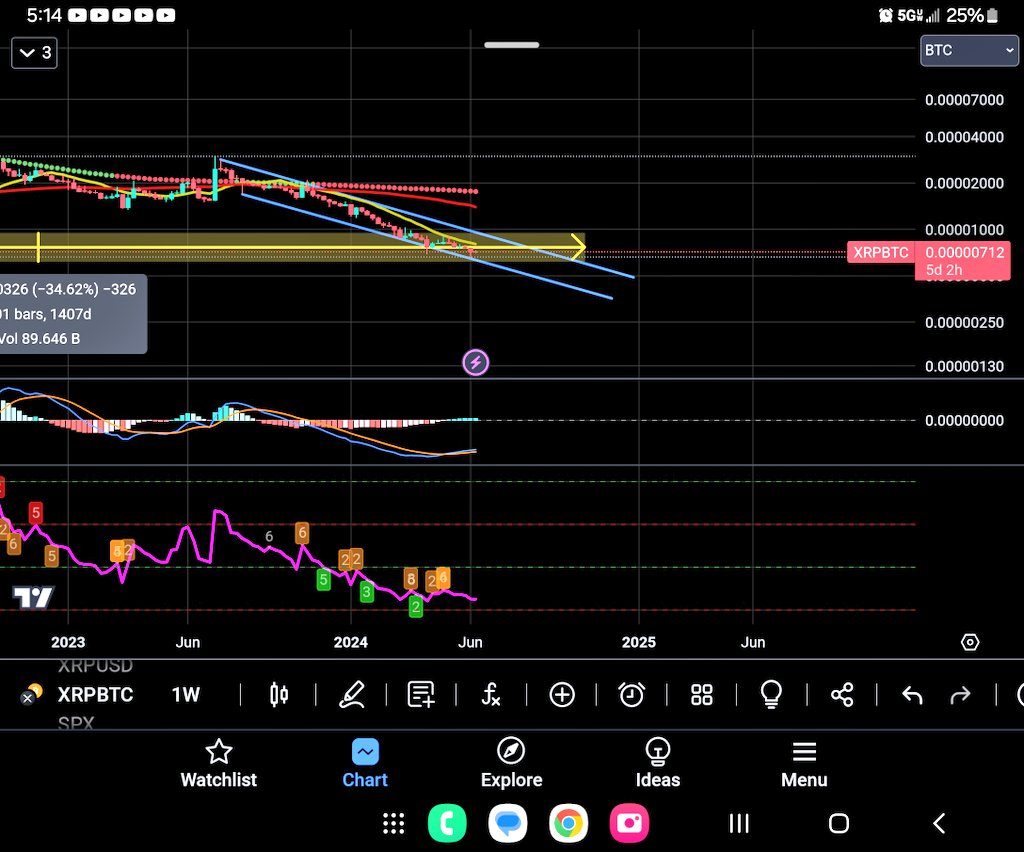Expand the collapsed indicator legend 3
This screenshot has height=852, width=1024.
[x=35, y=52]
